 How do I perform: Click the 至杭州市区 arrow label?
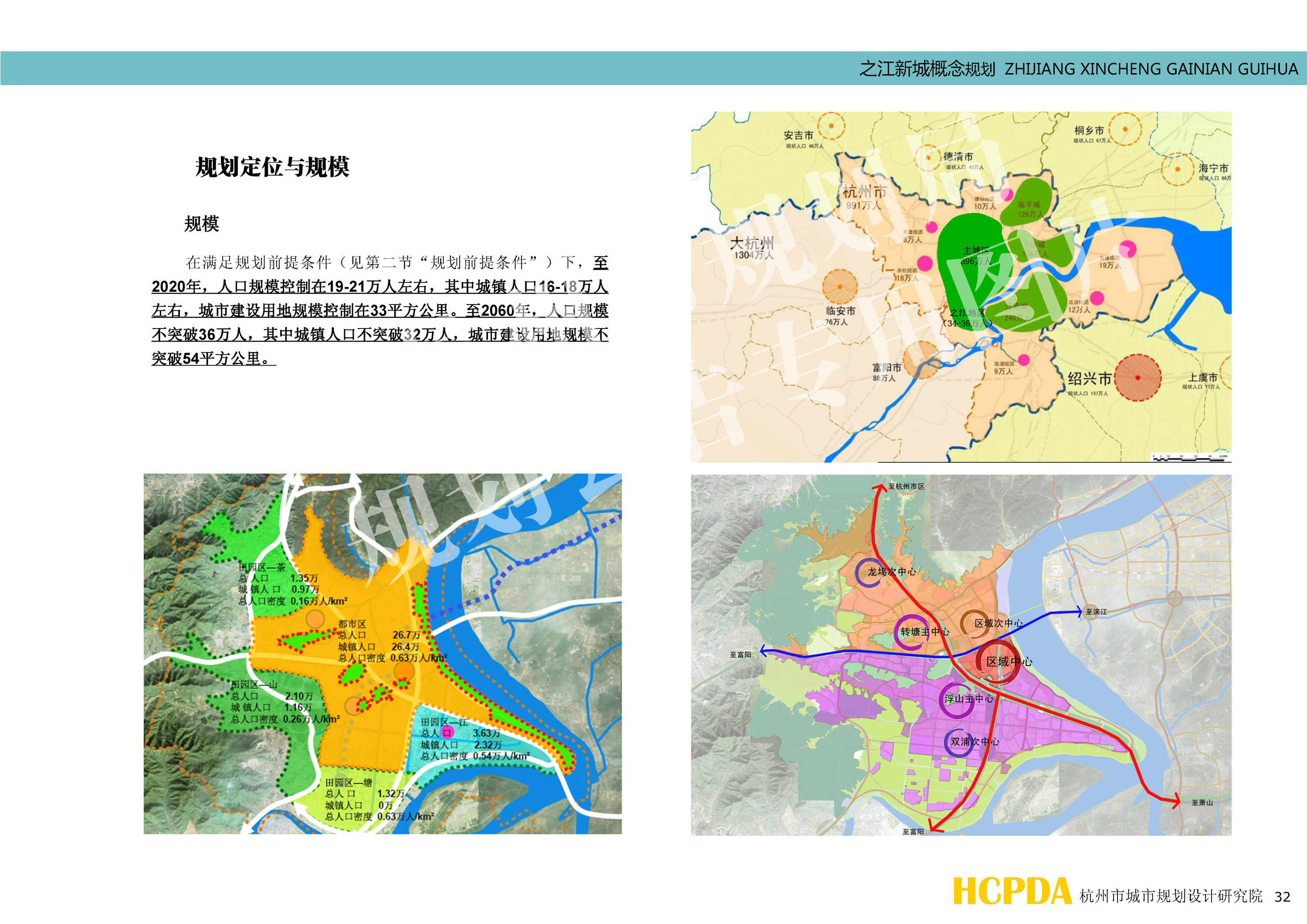coord(906,486)
